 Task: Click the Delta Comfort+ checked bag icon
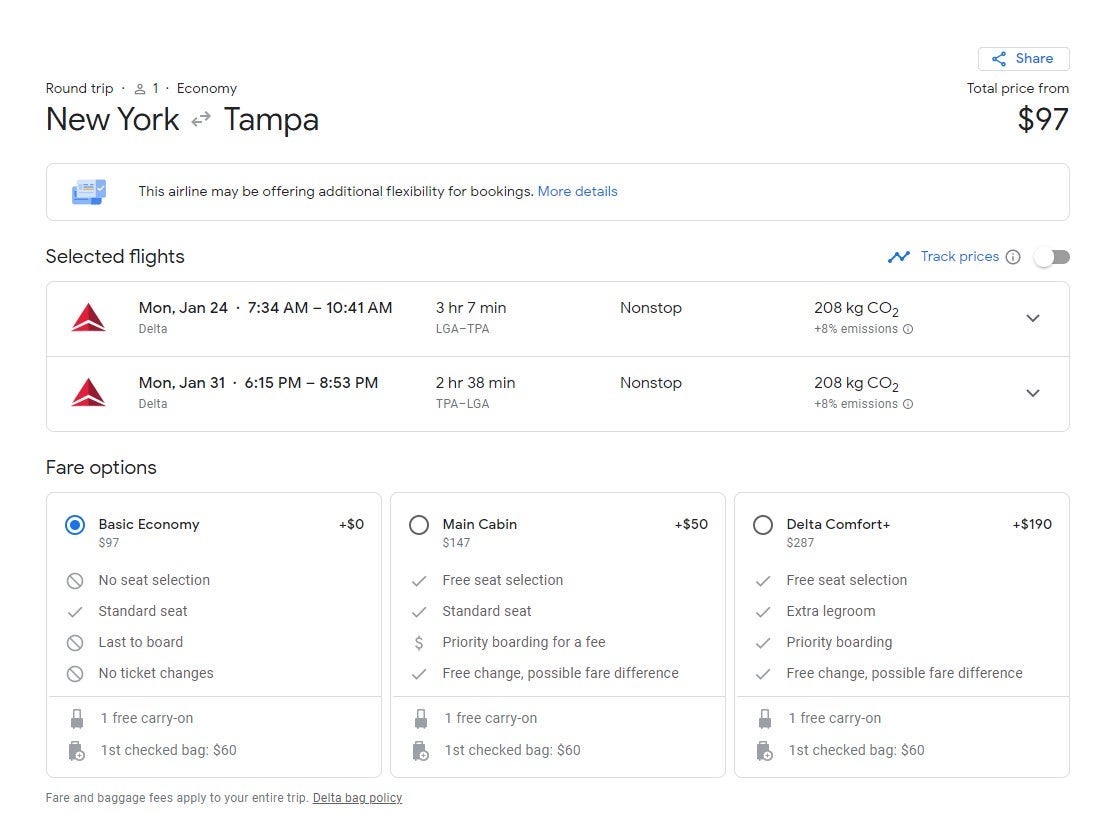[x=765, y=751]
